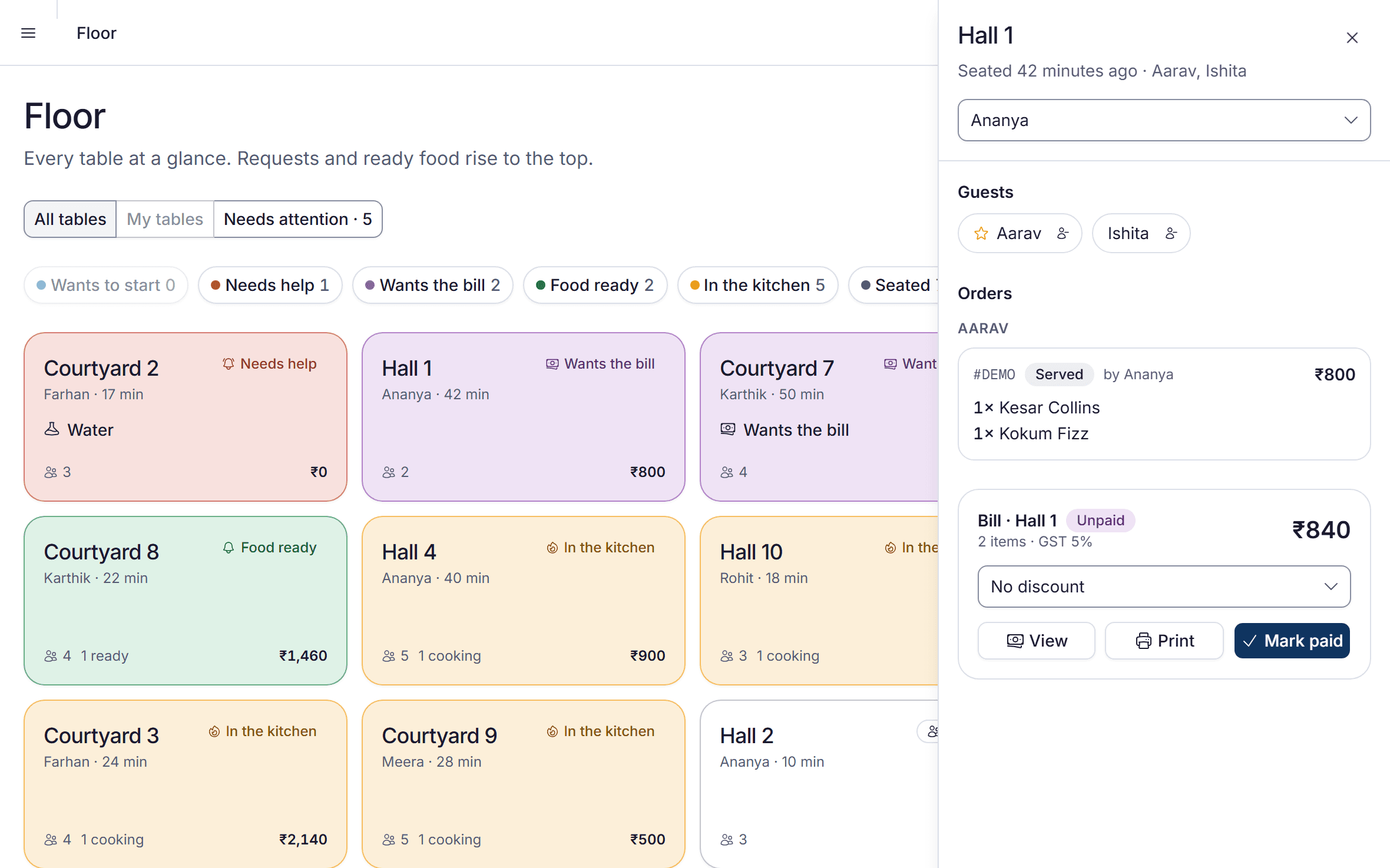
Task: Click the bell icon on Courtyard 2's Needs help badge
Action: coord(229,364)
